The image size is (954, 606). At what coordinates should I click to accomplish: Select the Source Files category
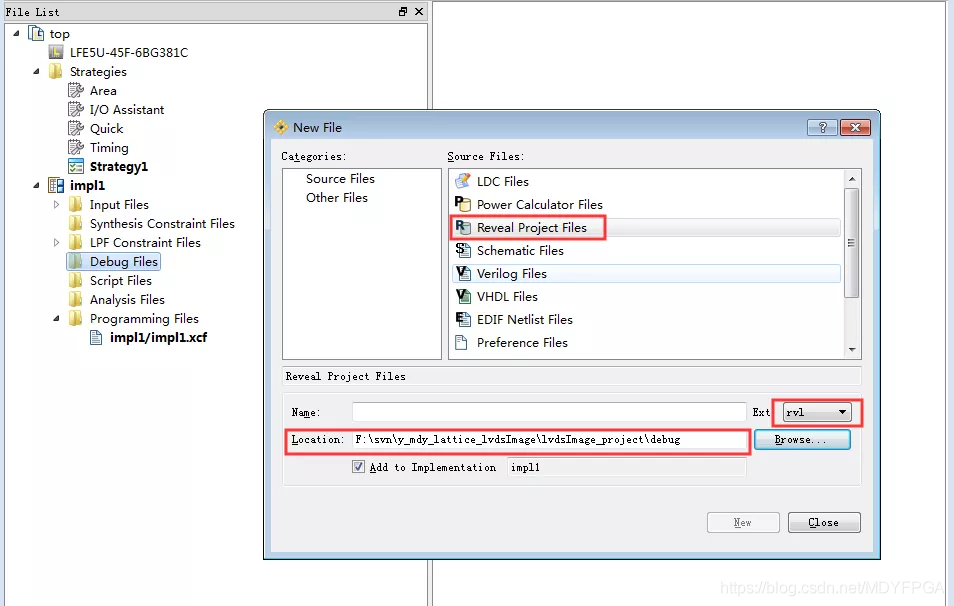(x=340, y=178)
